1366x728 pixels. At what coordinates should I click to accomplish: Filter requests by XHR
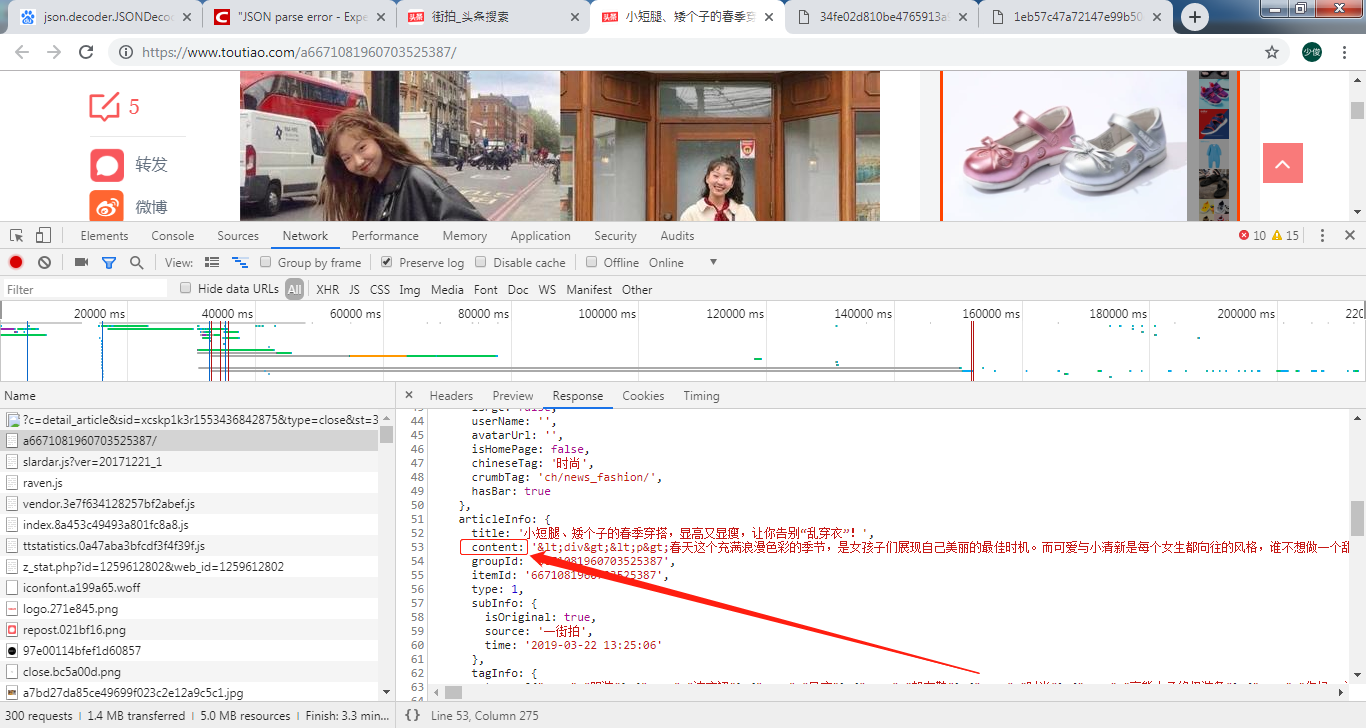pos(327,289)
